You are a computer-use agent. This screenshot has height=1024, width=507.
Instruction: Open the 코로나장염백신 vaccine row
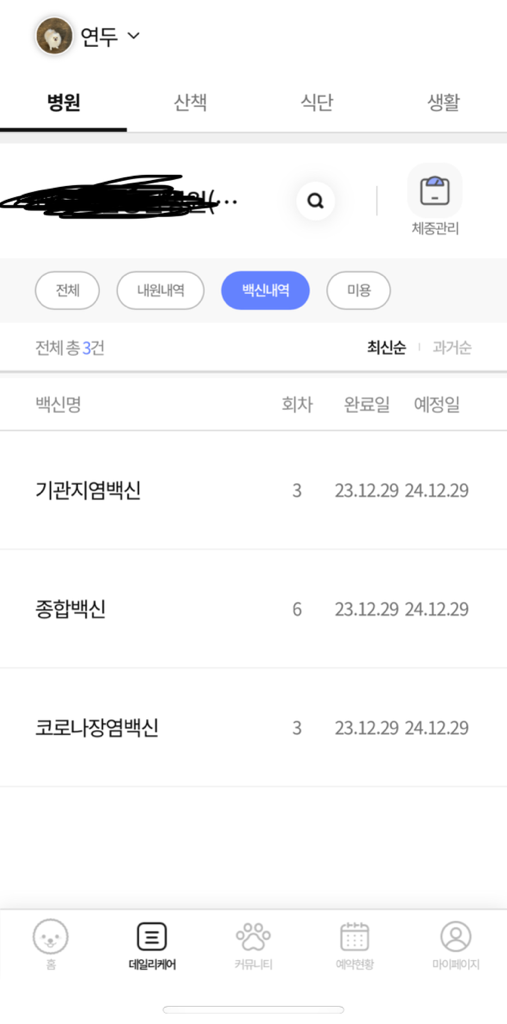pyautogui.click(x=254, y=728)
